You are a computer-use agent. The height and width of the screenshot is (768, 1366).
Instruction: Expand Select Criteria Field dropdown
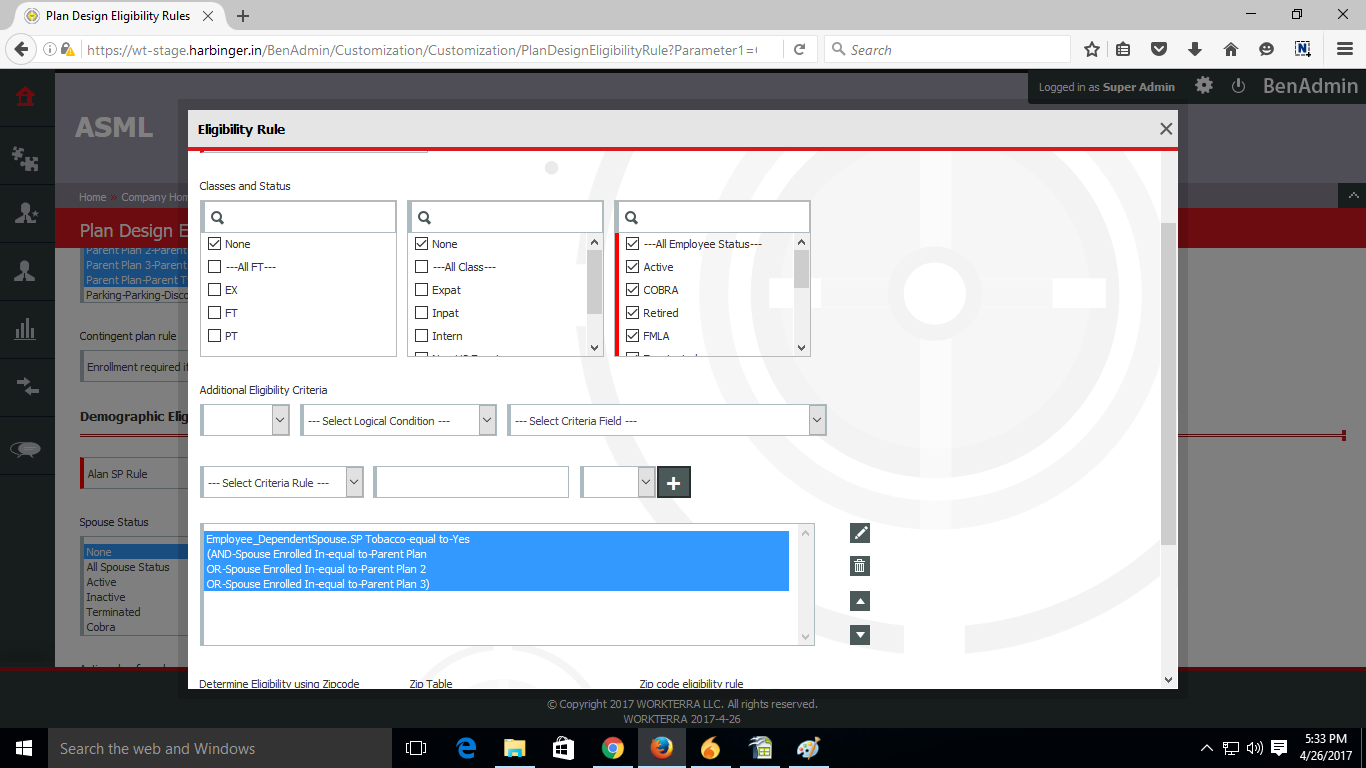tap(666, 421)
